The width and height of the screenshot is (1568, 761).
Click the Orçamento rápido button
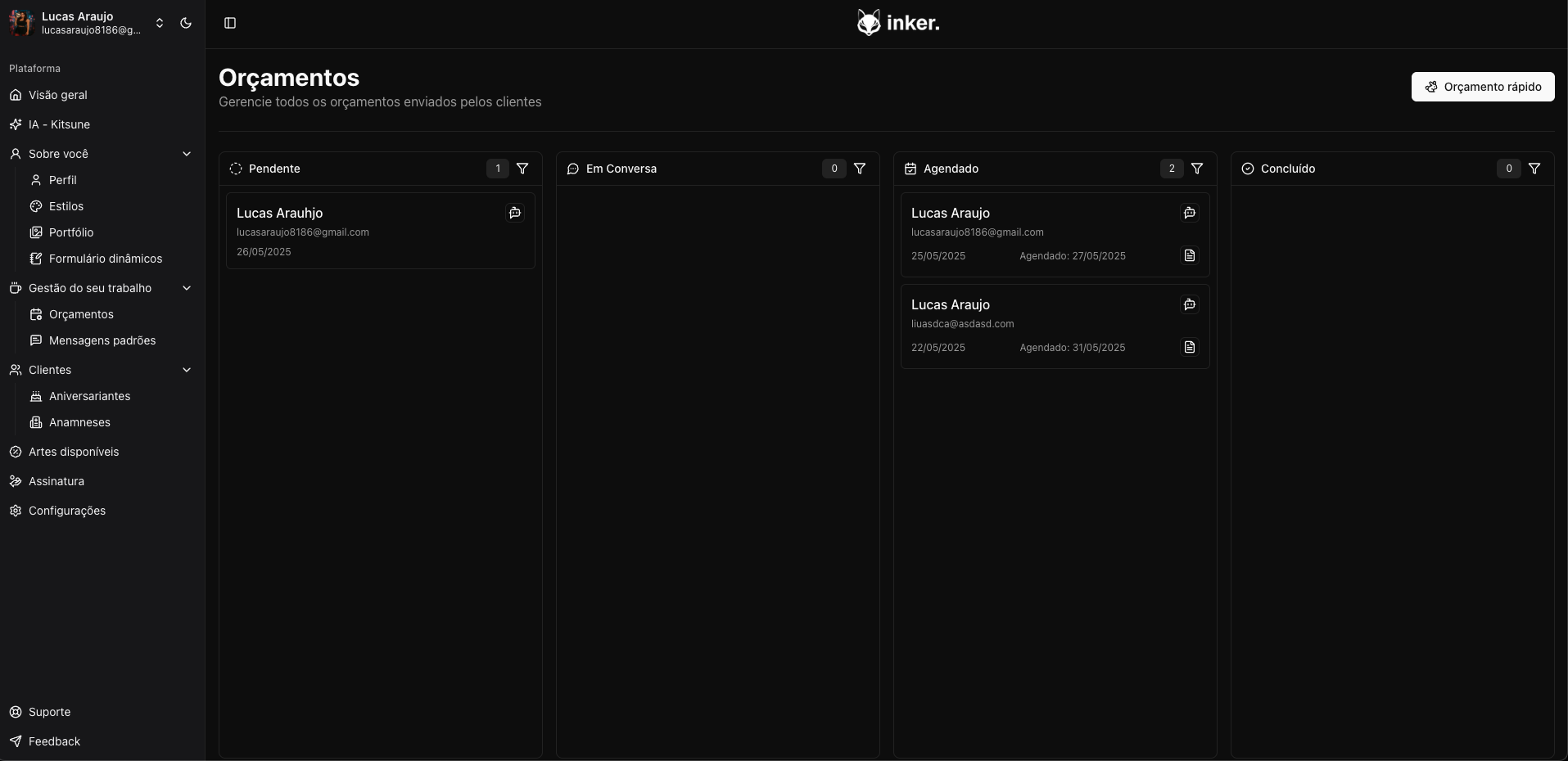1483,87
